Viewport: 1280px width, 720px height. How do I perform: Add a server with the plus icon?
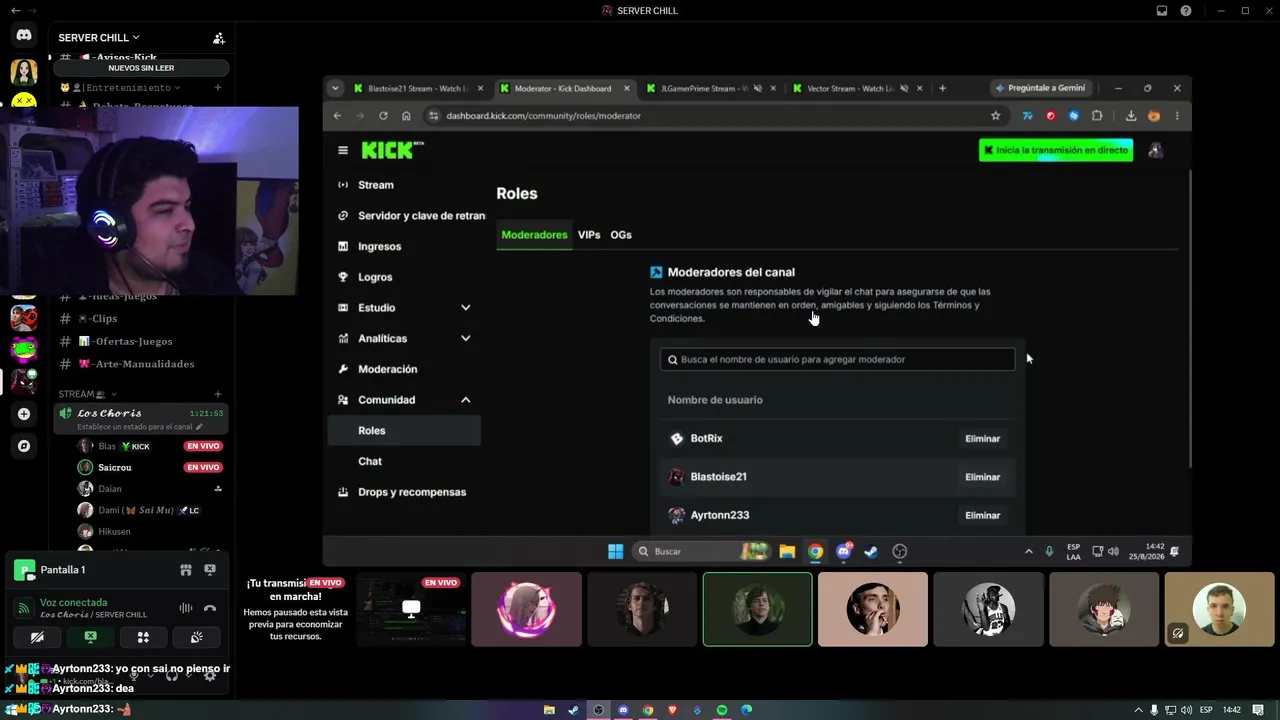pos(24,414)
